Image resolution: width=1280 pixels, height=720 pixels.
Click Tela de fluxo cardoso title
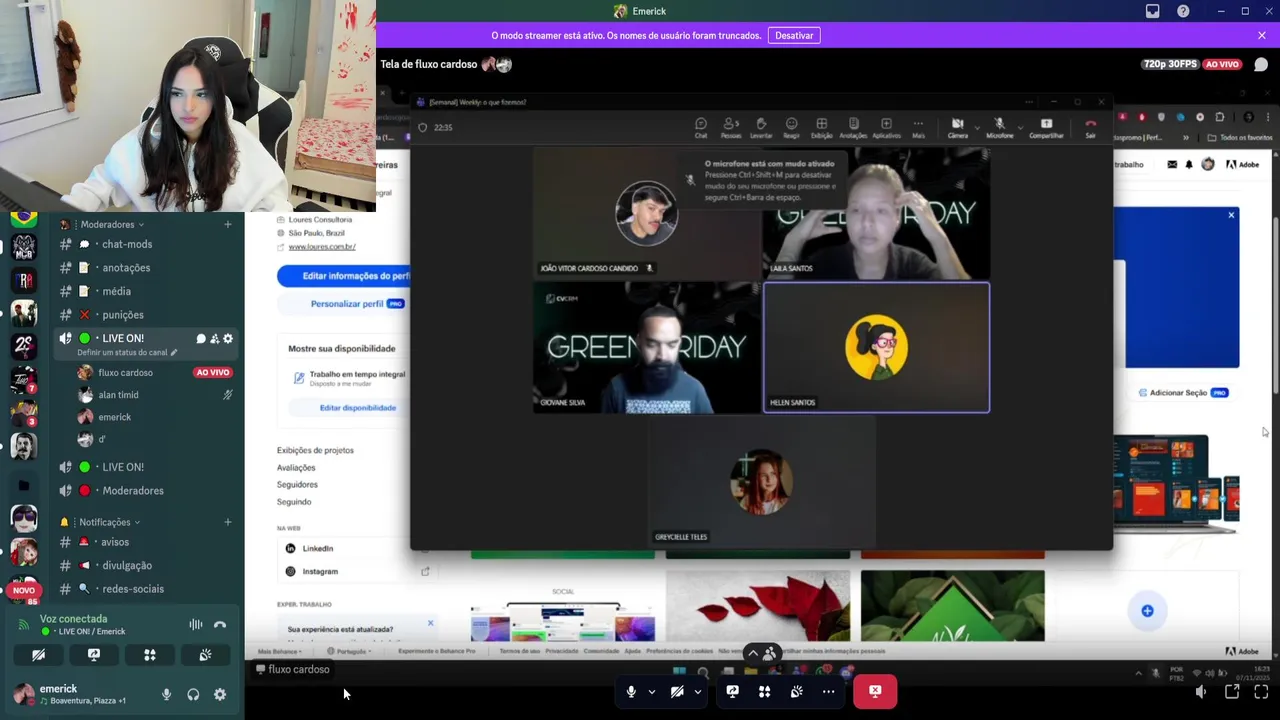click(429, 64)
